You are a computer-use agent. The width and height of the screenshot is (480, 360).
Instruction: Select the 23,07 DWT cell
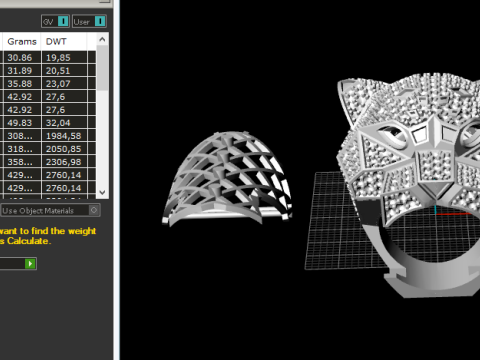[x=64, y=84]
